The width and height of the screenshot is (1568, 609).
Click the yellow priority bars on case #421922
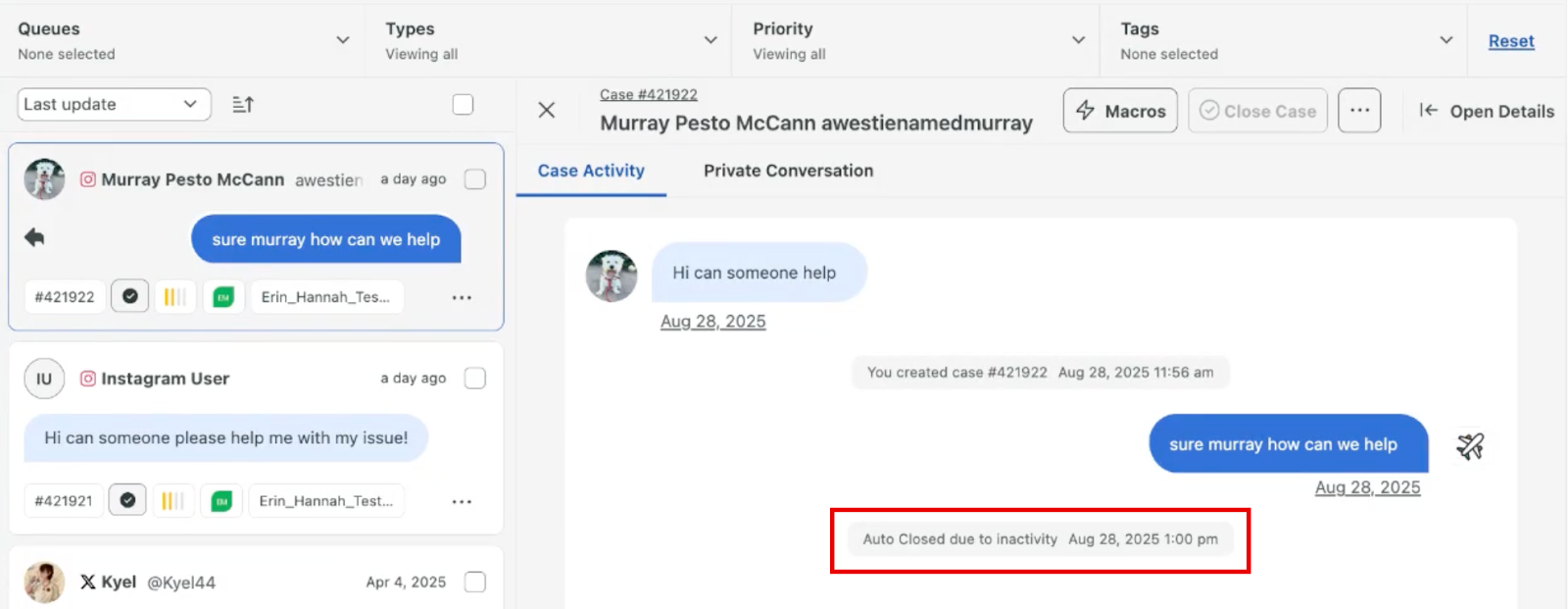[174, 296]
